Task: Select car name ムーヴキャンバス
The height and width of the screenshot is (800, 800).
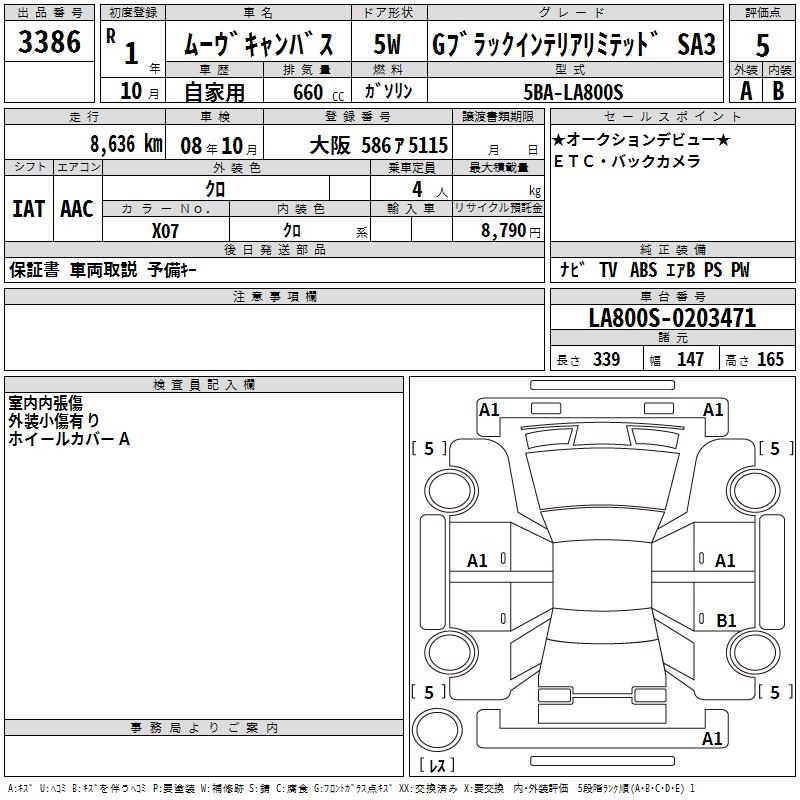Action: (258, 44)
